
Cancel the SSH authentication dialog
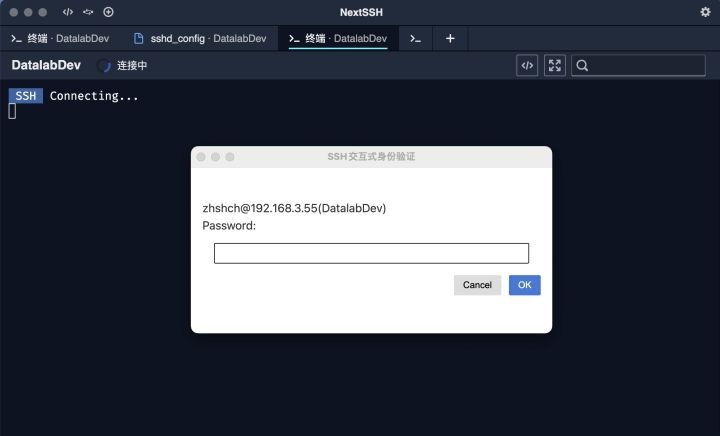pyautogui.click(x=477, y=285)
